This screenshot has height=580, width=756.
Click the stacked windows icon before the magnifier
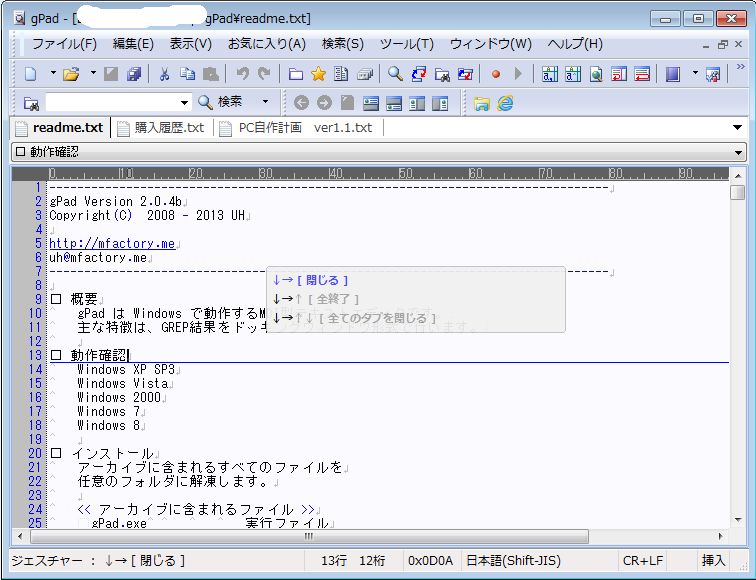pyautogui.click(x=365, y=74)
